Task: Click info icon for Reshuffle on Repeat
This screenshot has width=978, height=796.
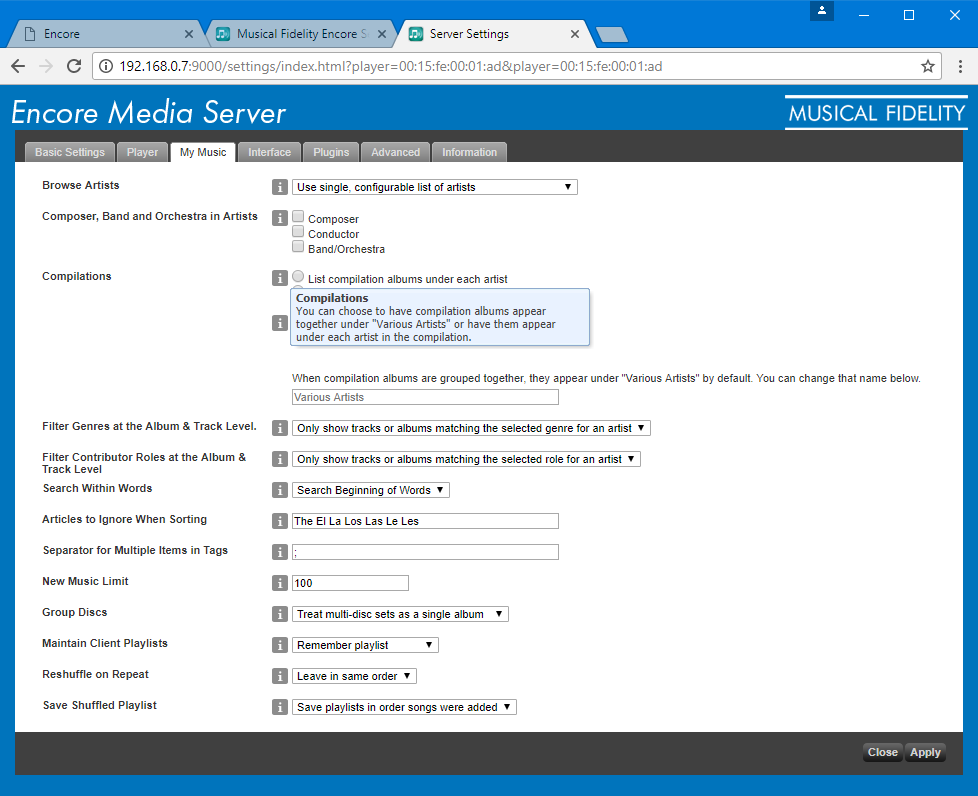Action: (x=279, y=676)
